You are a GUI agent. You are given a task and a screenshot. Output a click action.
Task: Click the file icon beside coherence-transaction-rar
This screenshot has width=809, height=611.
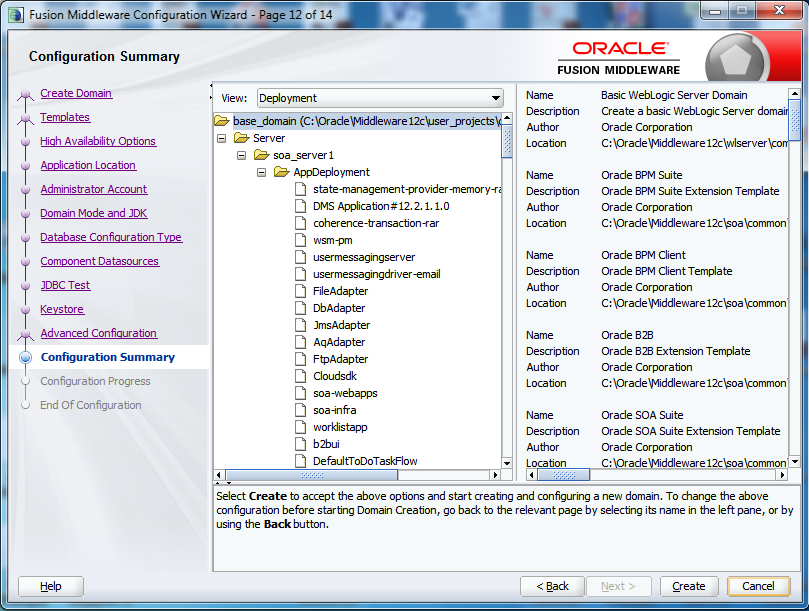coord(301,223)
